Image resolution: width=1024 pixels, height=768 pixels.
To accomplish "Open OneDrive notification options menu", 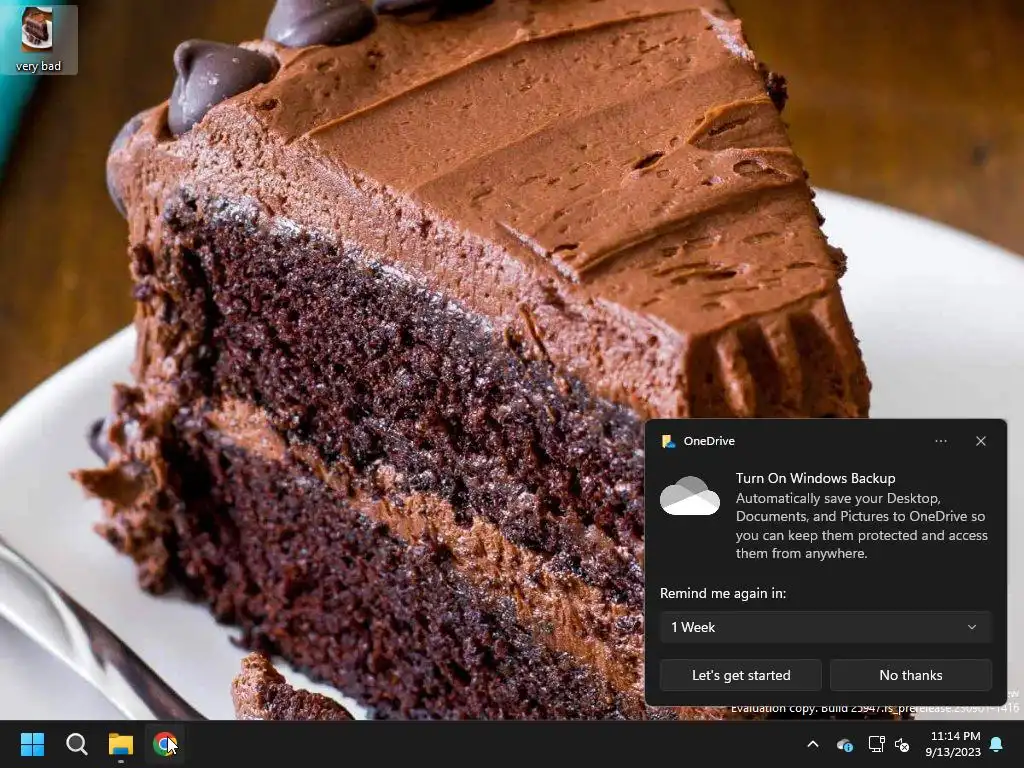I will 940,441.
